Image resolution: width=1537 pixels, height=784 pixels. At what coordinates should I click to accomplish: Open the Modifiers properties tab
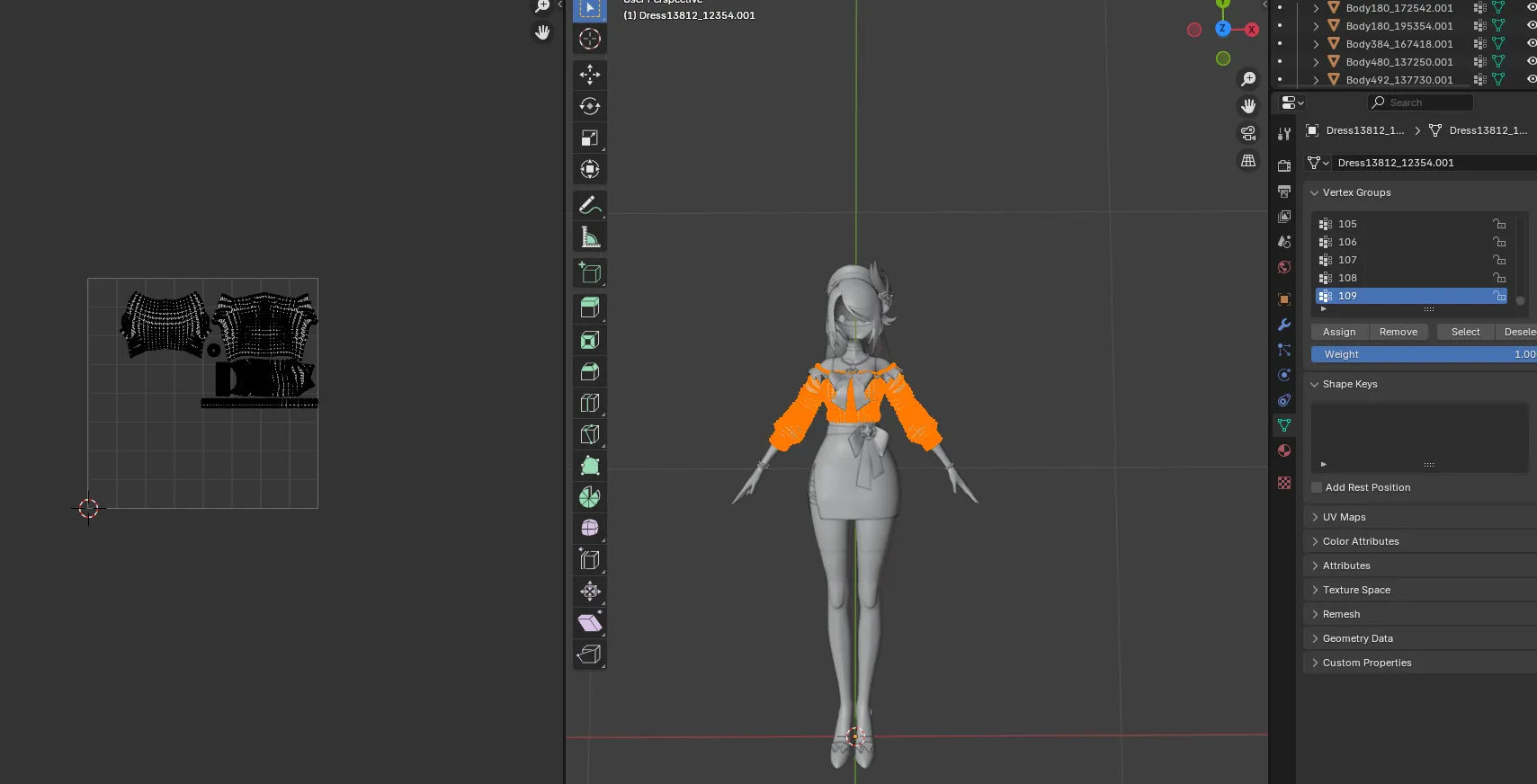point(1284,325)
